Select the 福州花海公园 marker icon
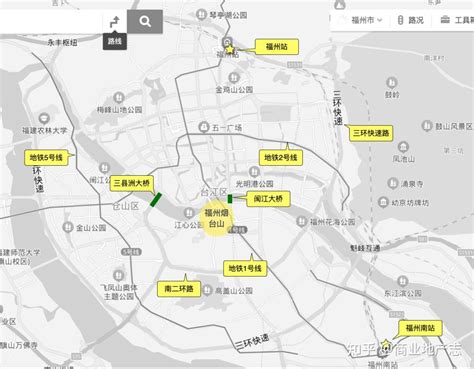 tap(301, 221)
